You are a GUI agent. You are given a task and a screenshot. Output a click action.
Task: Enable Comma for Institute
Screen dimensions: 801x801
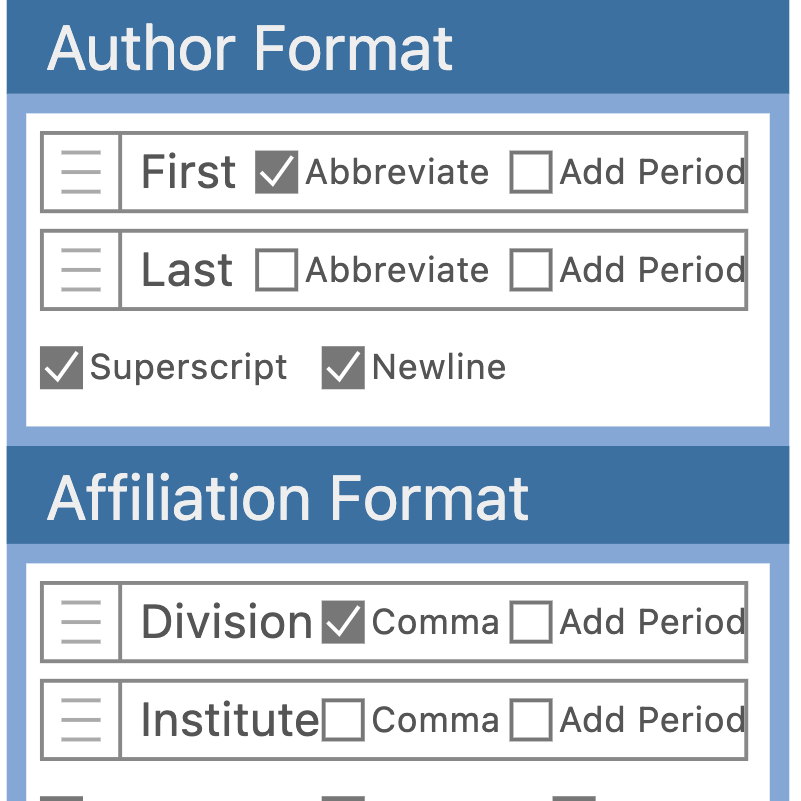click(x=345, y=720)
